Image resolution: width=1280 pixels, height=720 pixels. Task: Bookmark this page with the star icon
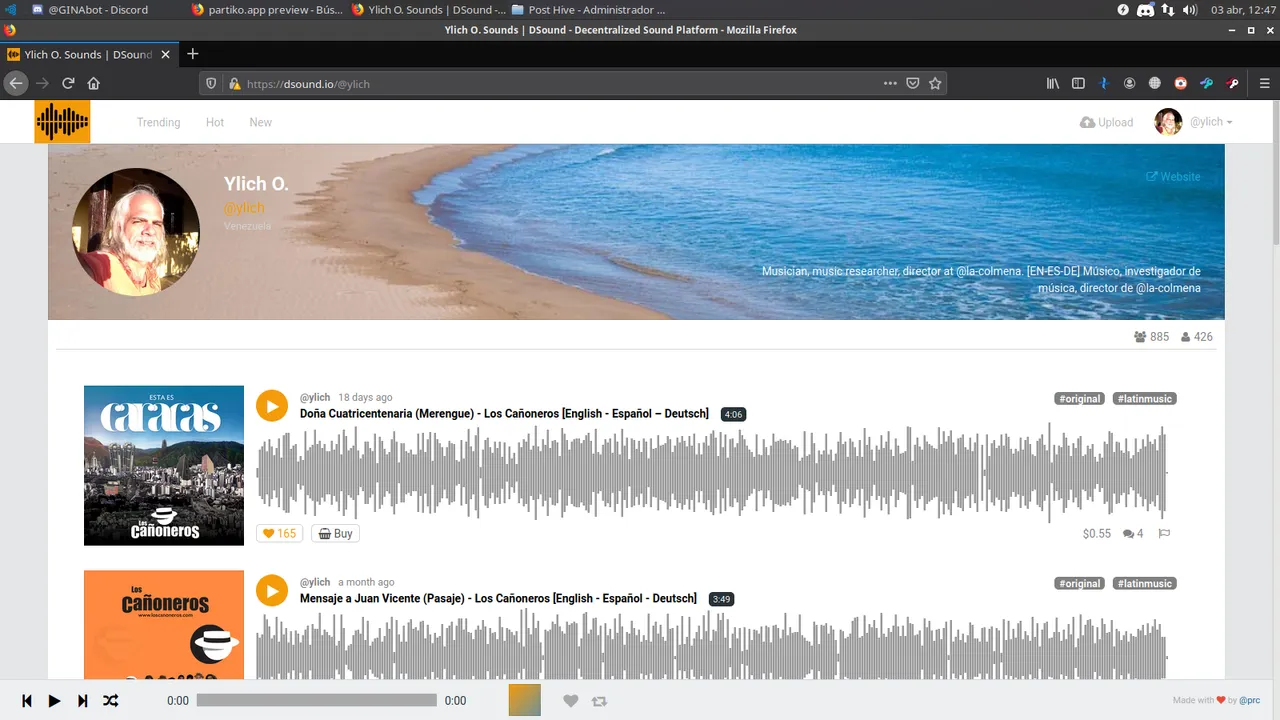(936, 83)
